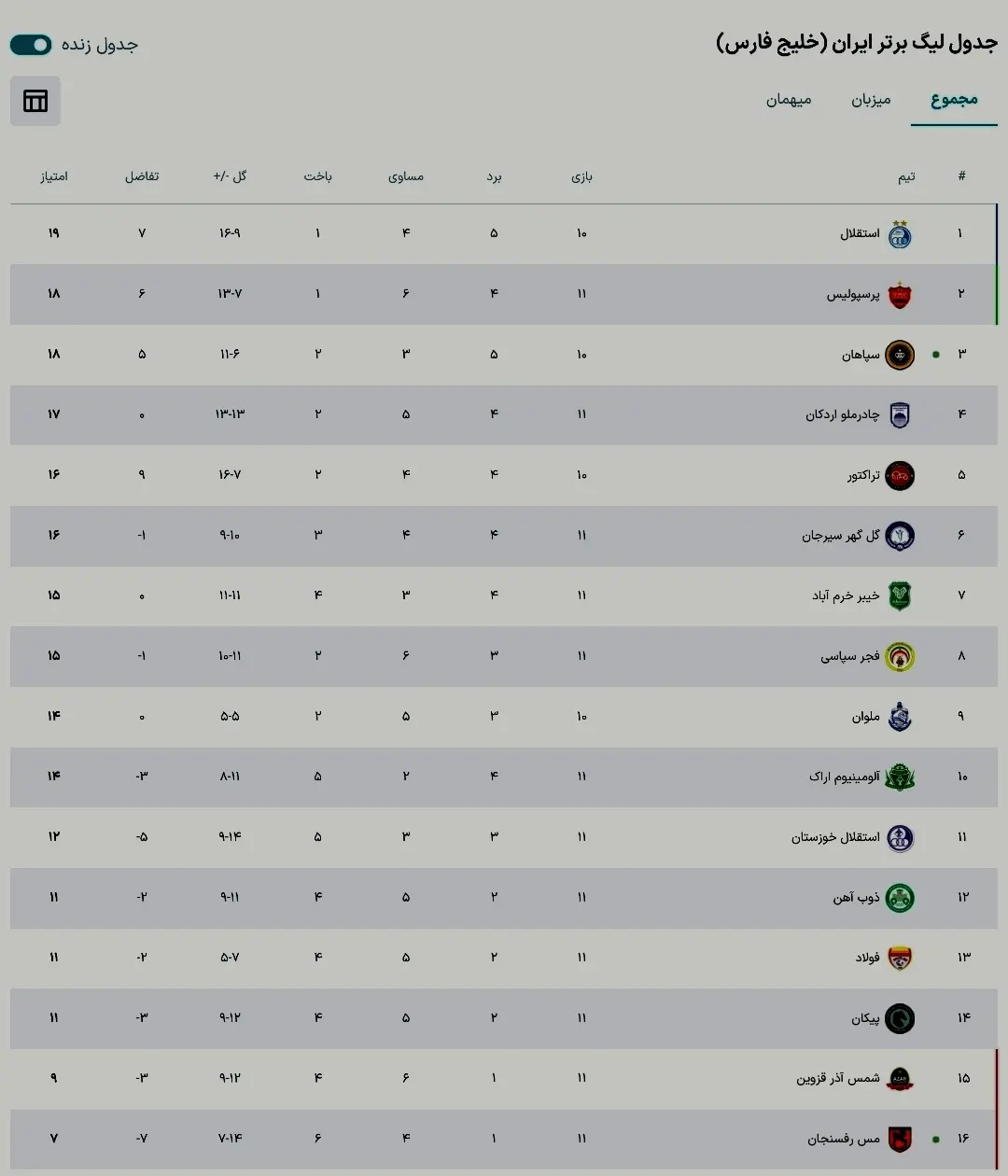Click the Tractor club logo
This screenshot has height=1176, width=1008.
coord(899,475)
